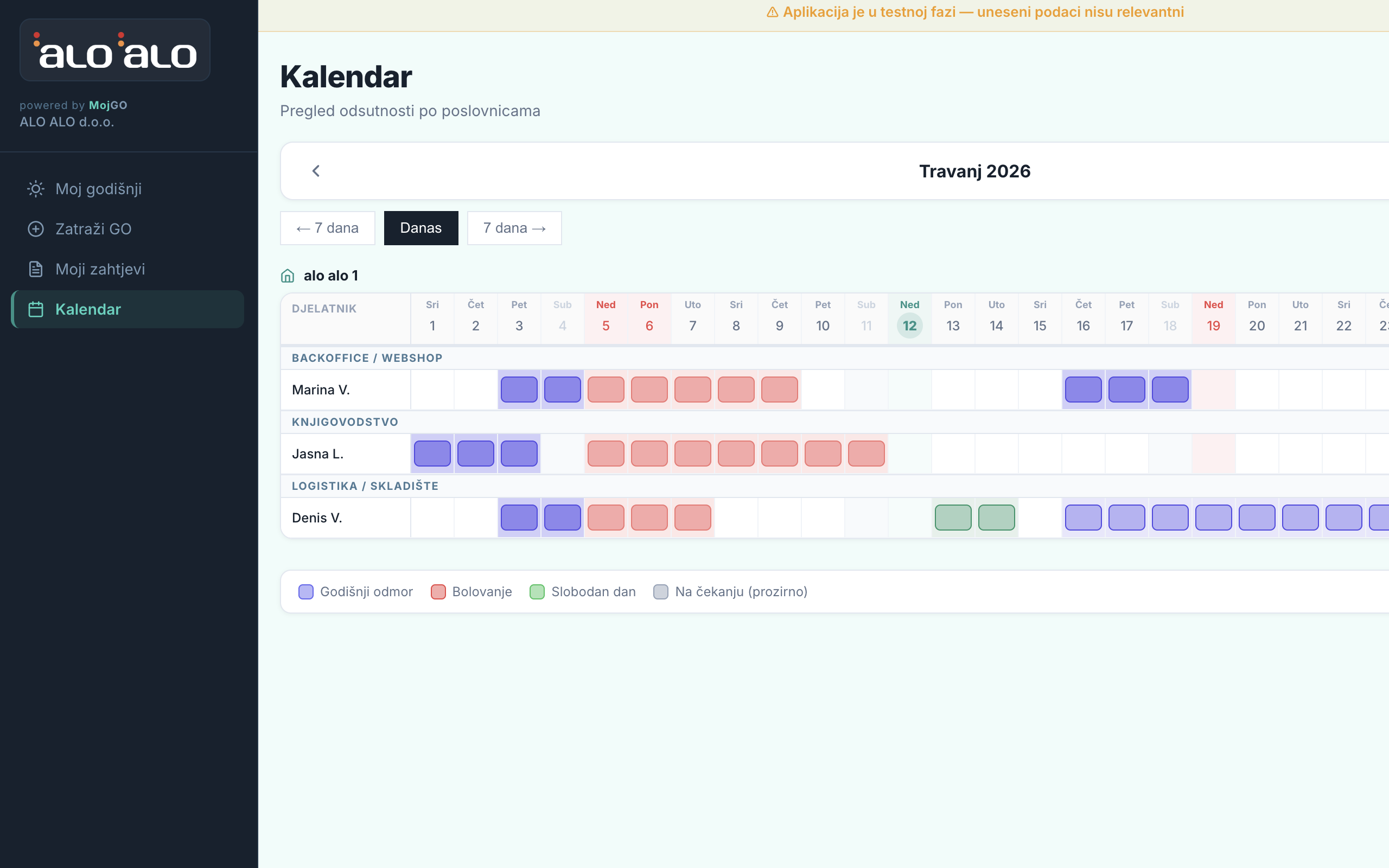The height and width of the screenshot is (868, 1389).
Task: Go to the previous month with the left chevron
Action: [316, 171]
